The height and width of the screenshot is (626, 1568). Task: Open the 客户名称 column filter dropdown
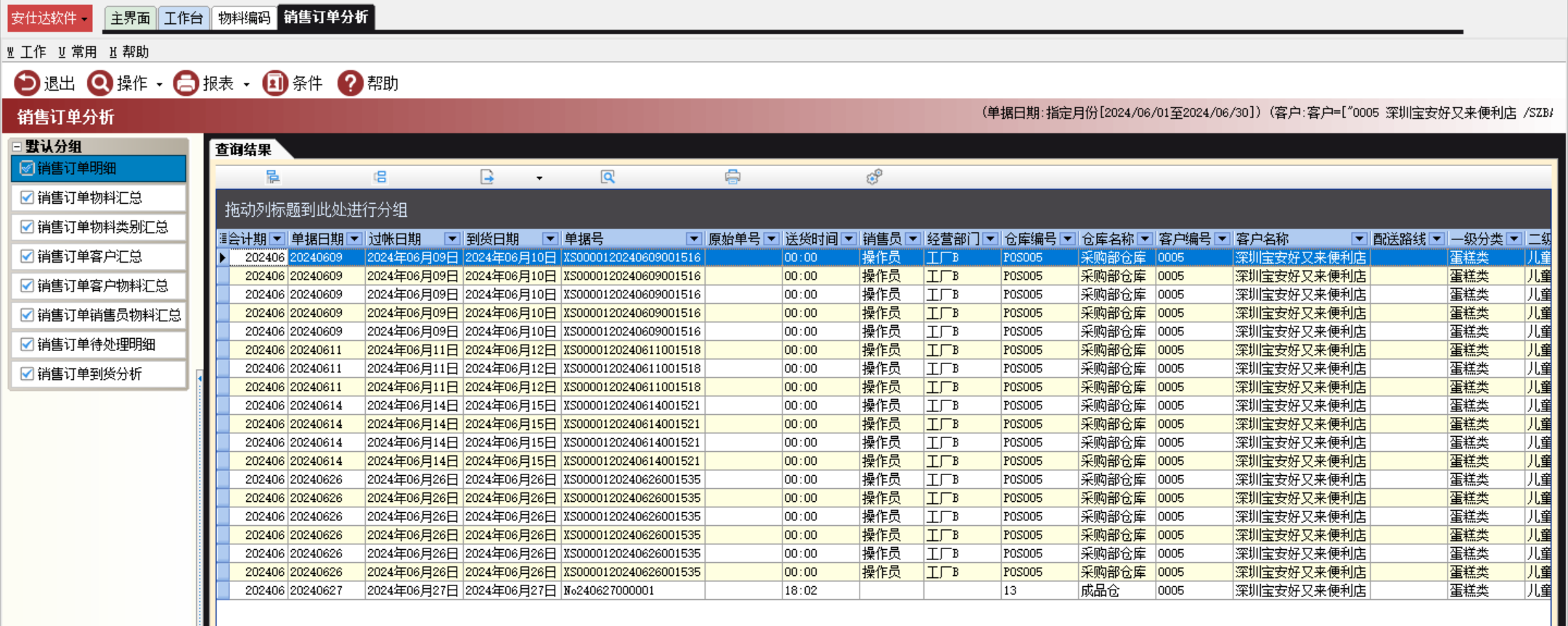(1358, 239)
